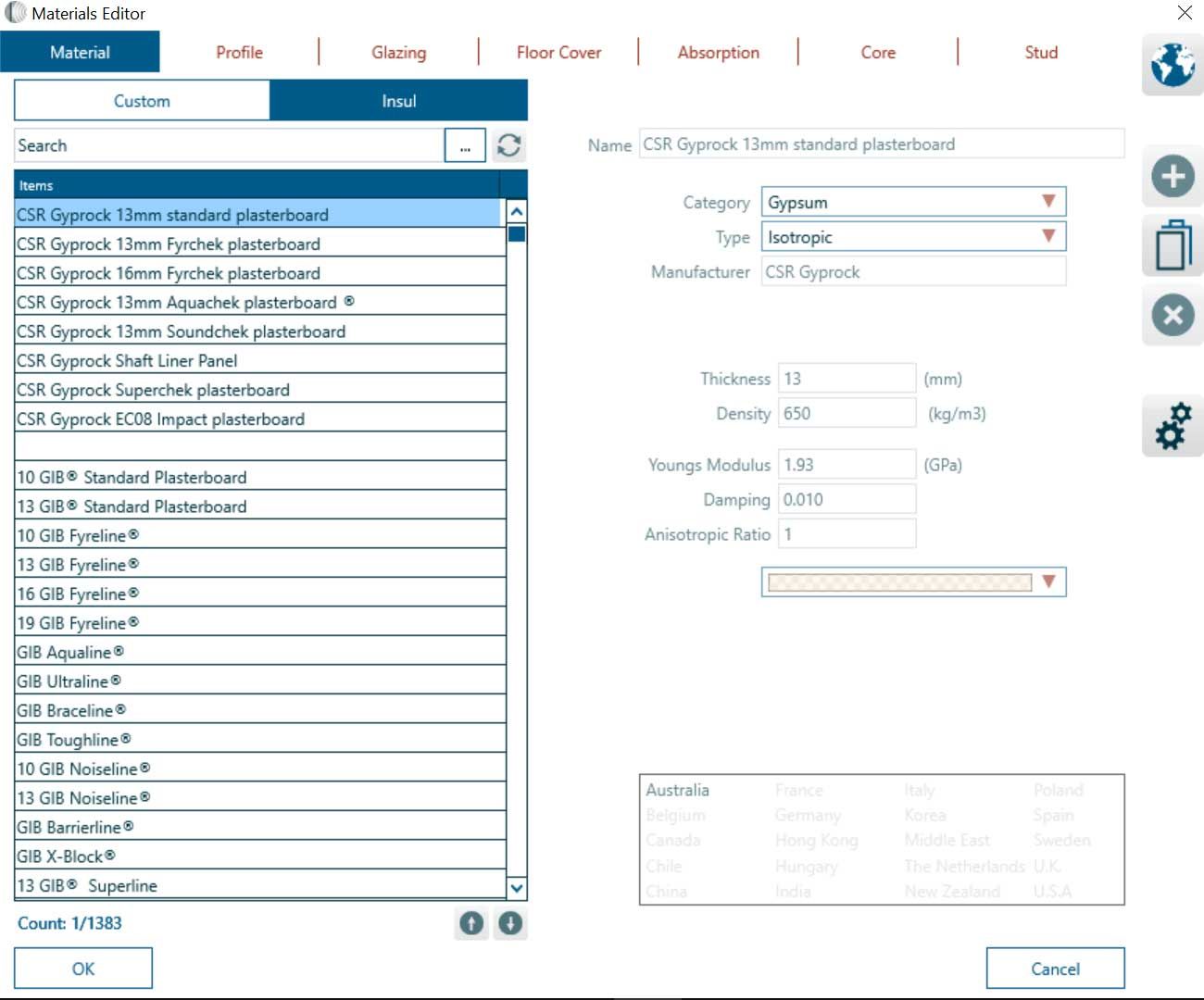1204x1000 pixels.
Task: Select the GIB X-Block item
Action: tap(260, 856)
